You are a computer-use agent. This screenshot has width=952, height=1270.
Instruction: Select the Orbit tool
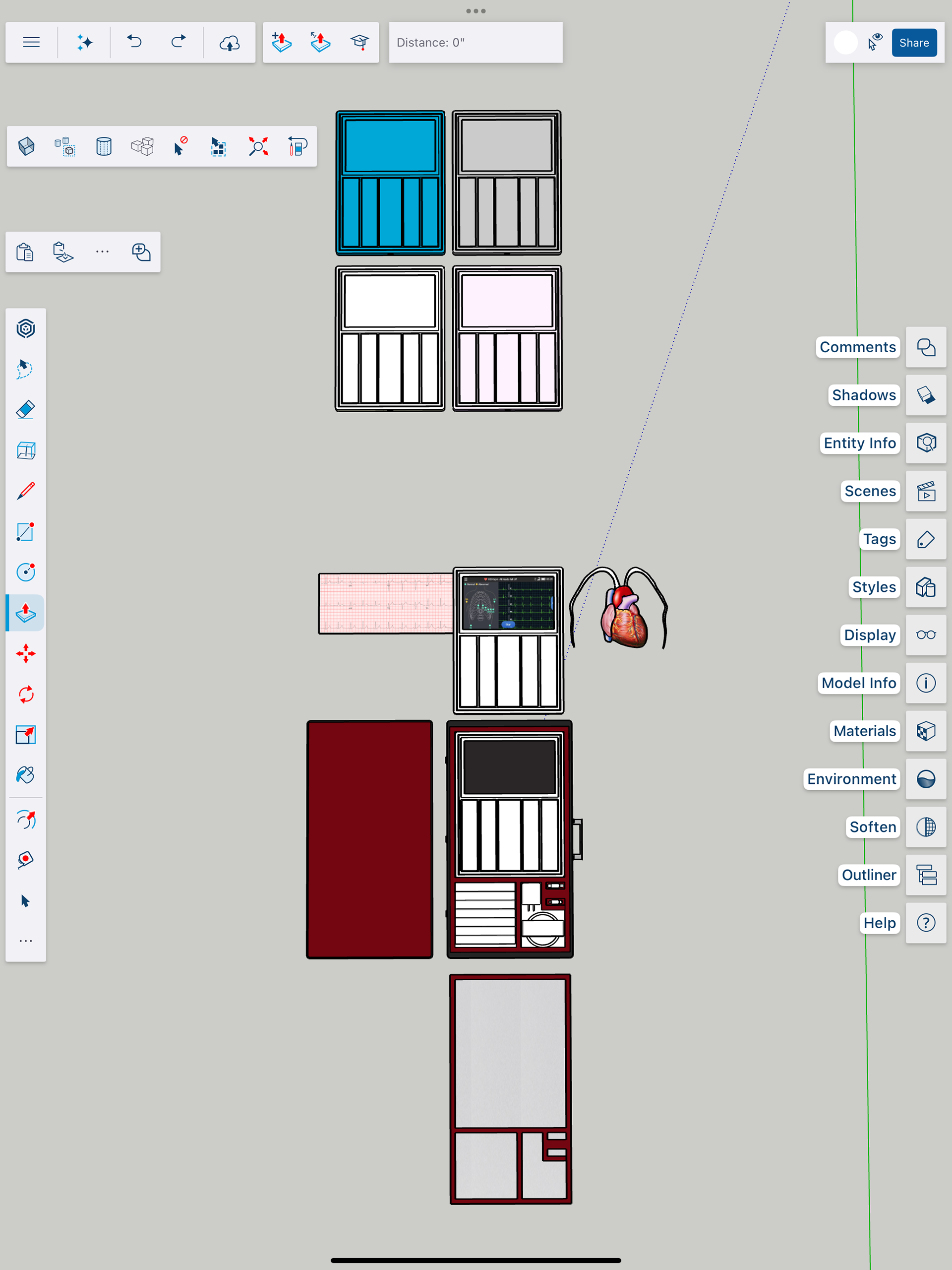click(x=26, y=820)
